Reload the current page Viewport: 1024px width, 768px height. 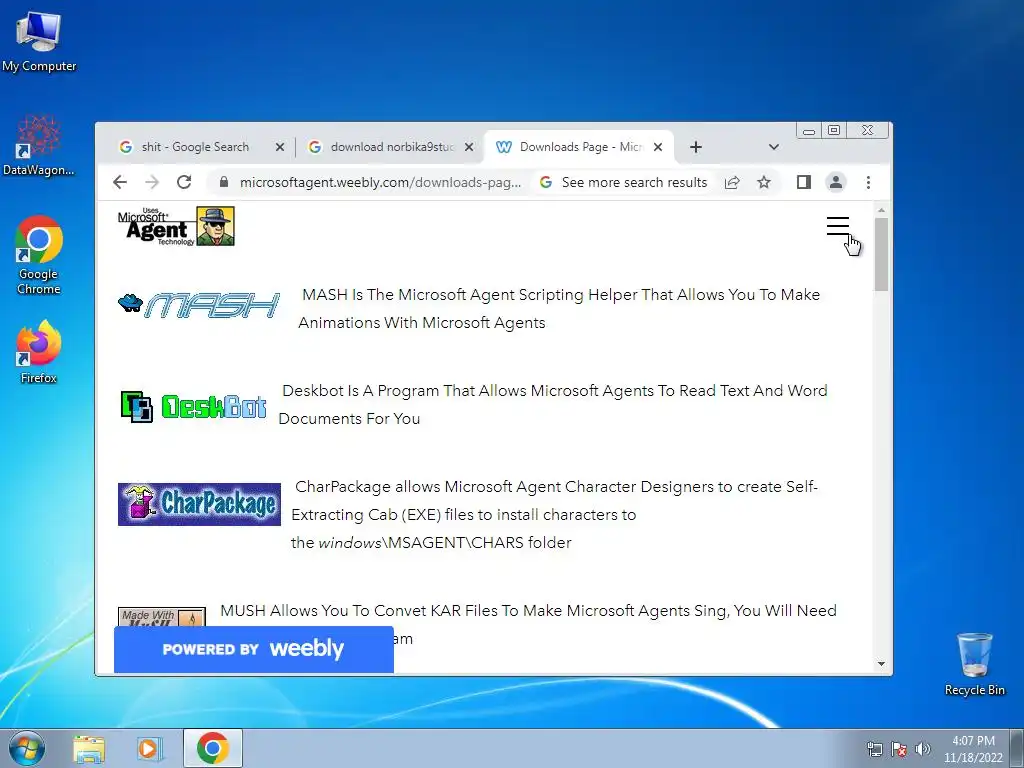(x=184, y=182)
